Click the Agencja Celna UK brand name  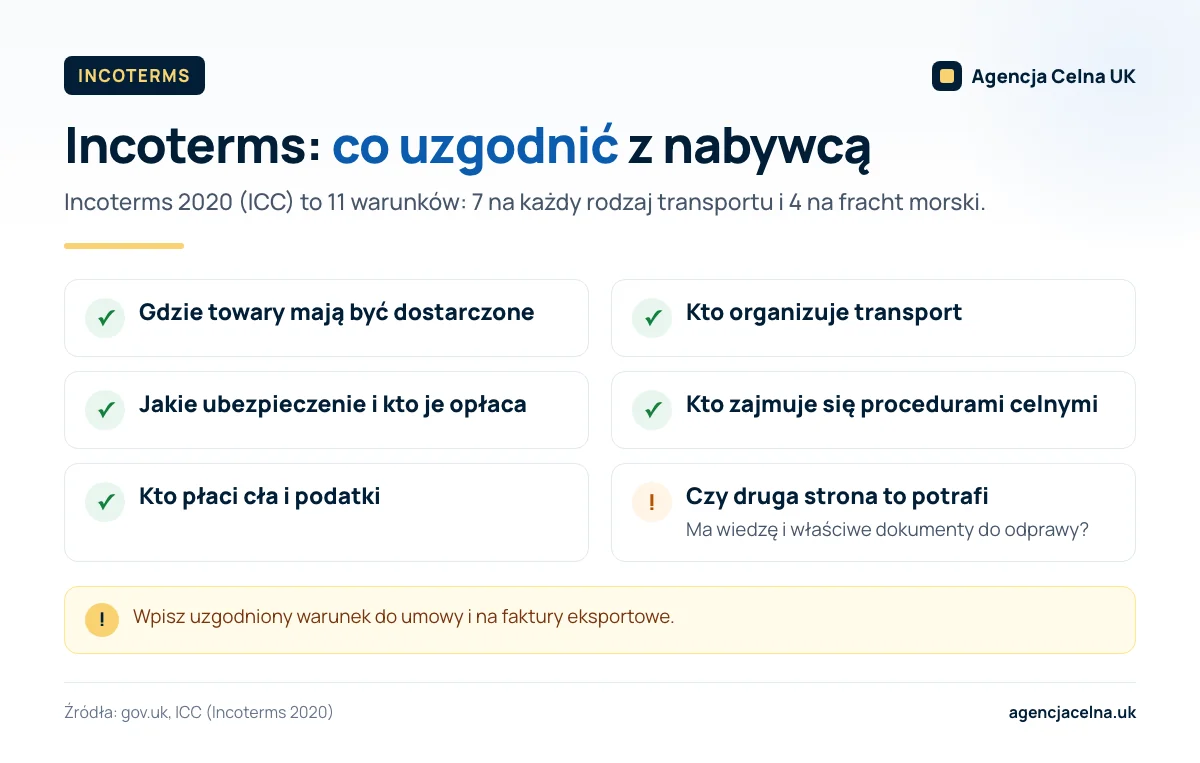pos(1053,77)
